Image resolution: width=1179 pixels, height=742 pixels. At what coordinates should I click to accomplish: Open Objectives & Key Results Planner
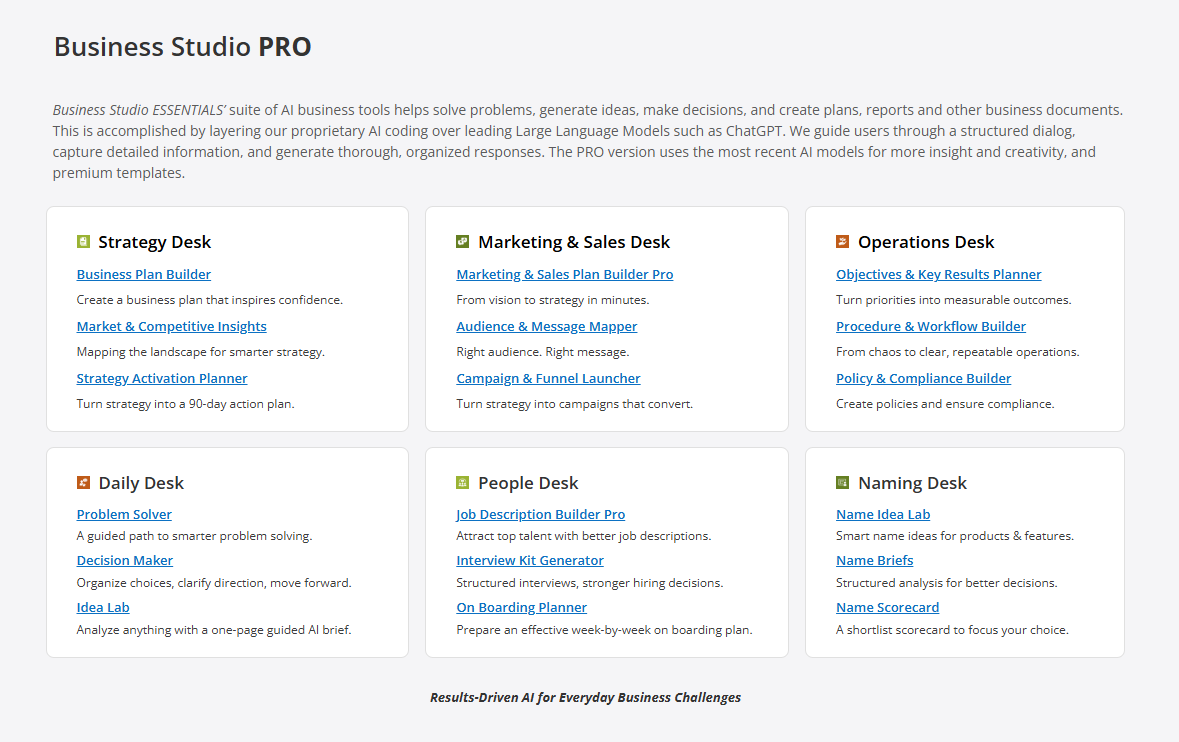939,274
